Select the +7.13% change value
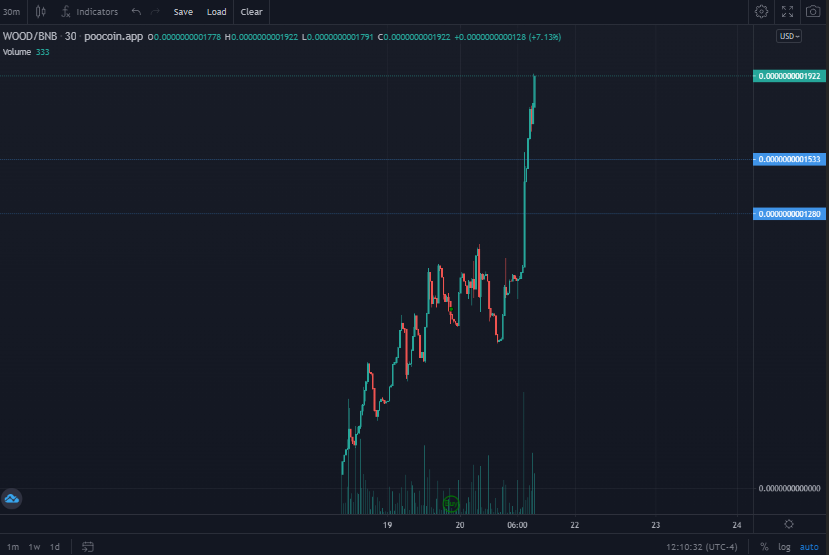This screenshot has height=555, width=829. click(x=545, y=37)
